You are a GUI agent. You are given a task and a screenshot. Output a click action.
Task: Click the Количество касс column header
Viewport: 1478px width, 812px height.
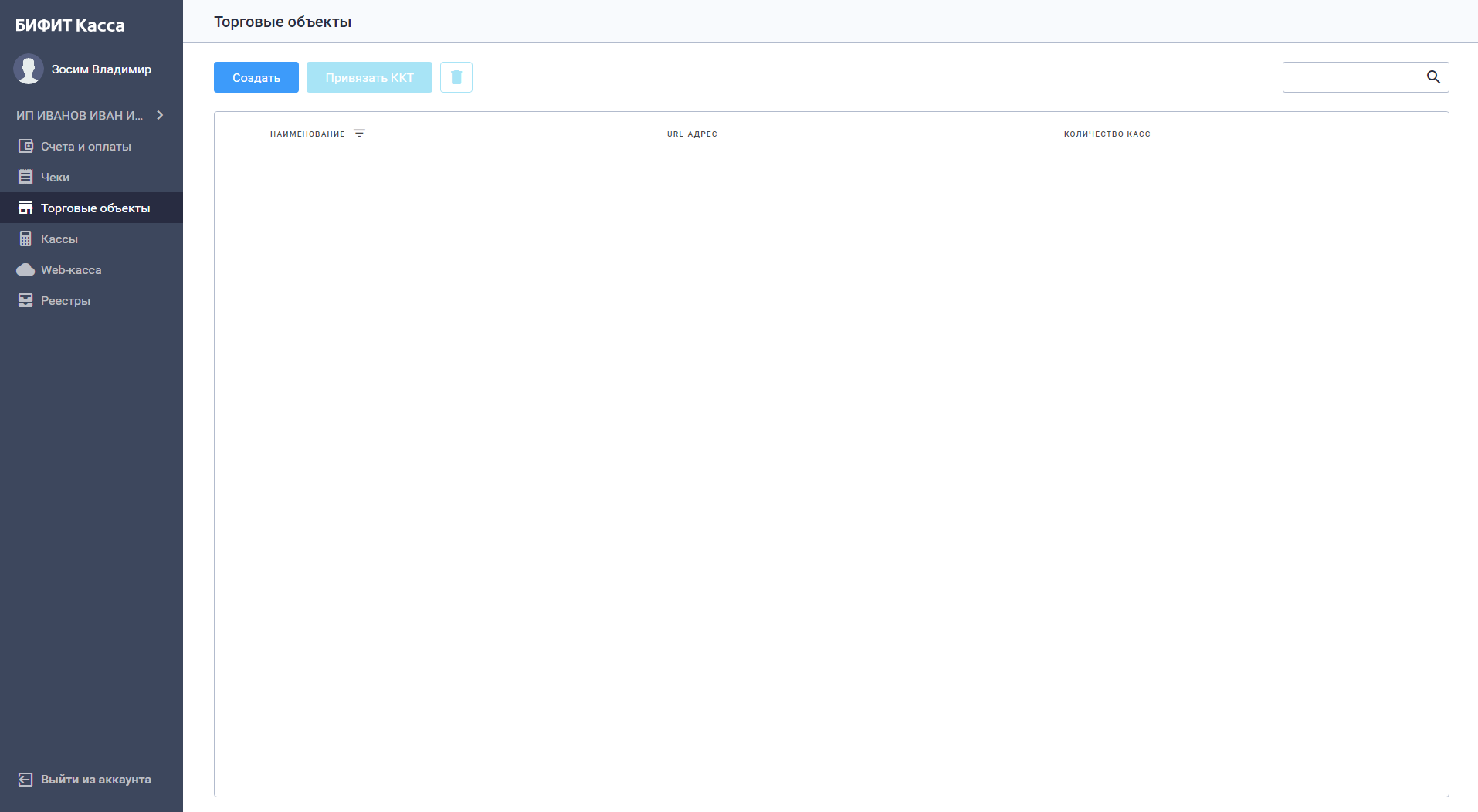[x=1107, y=134]
